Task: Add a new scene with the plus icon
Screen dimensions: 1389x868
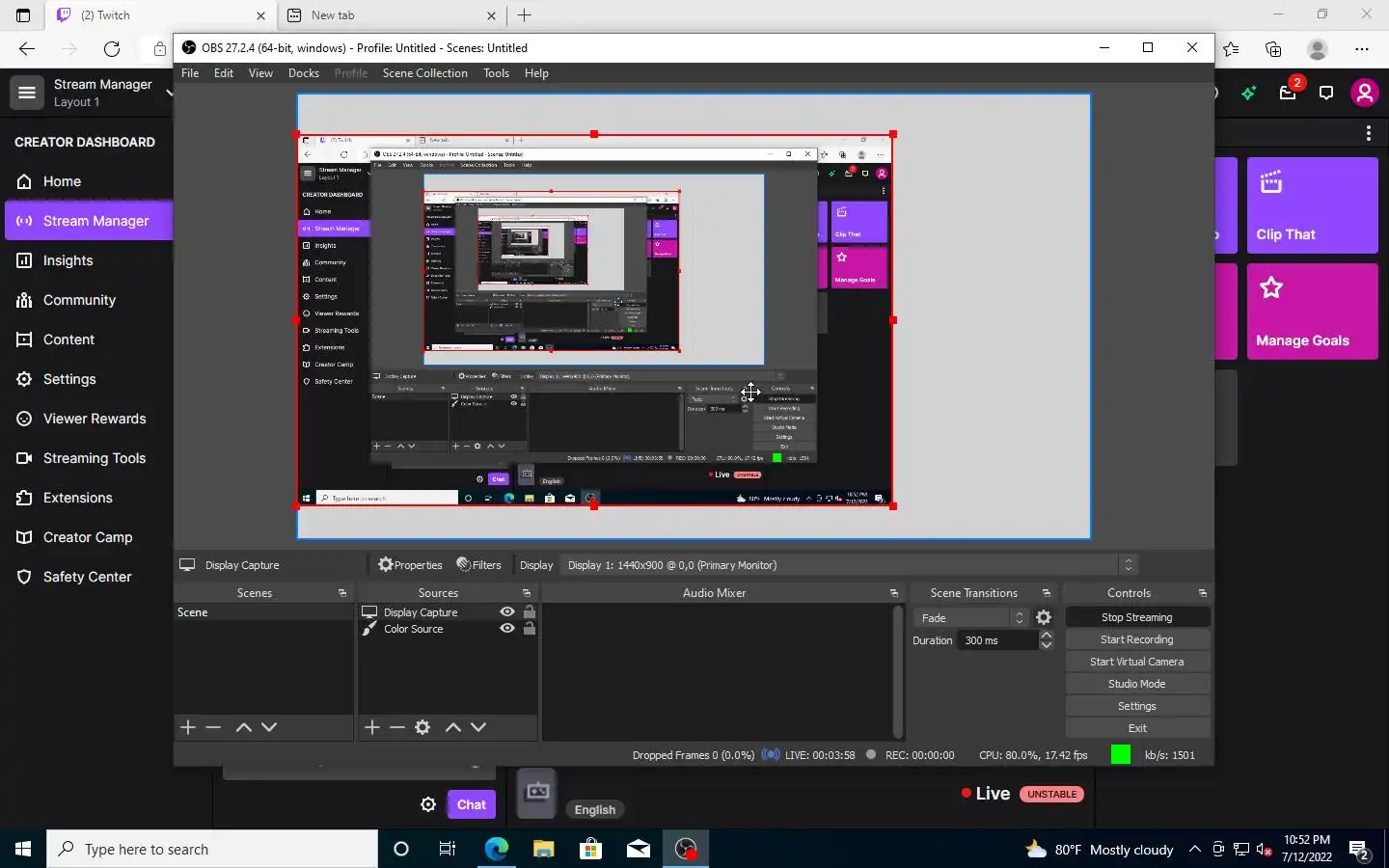Action: pyautogui.click(x=188, y=727)
